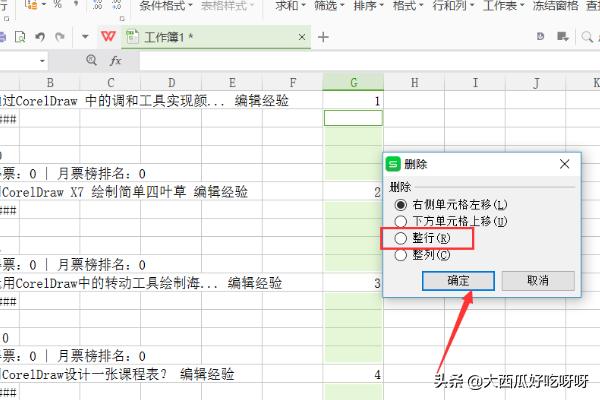Select 整列 radio option
The width and height of the screenshot is (600, 400).
(x=422, y=255)
